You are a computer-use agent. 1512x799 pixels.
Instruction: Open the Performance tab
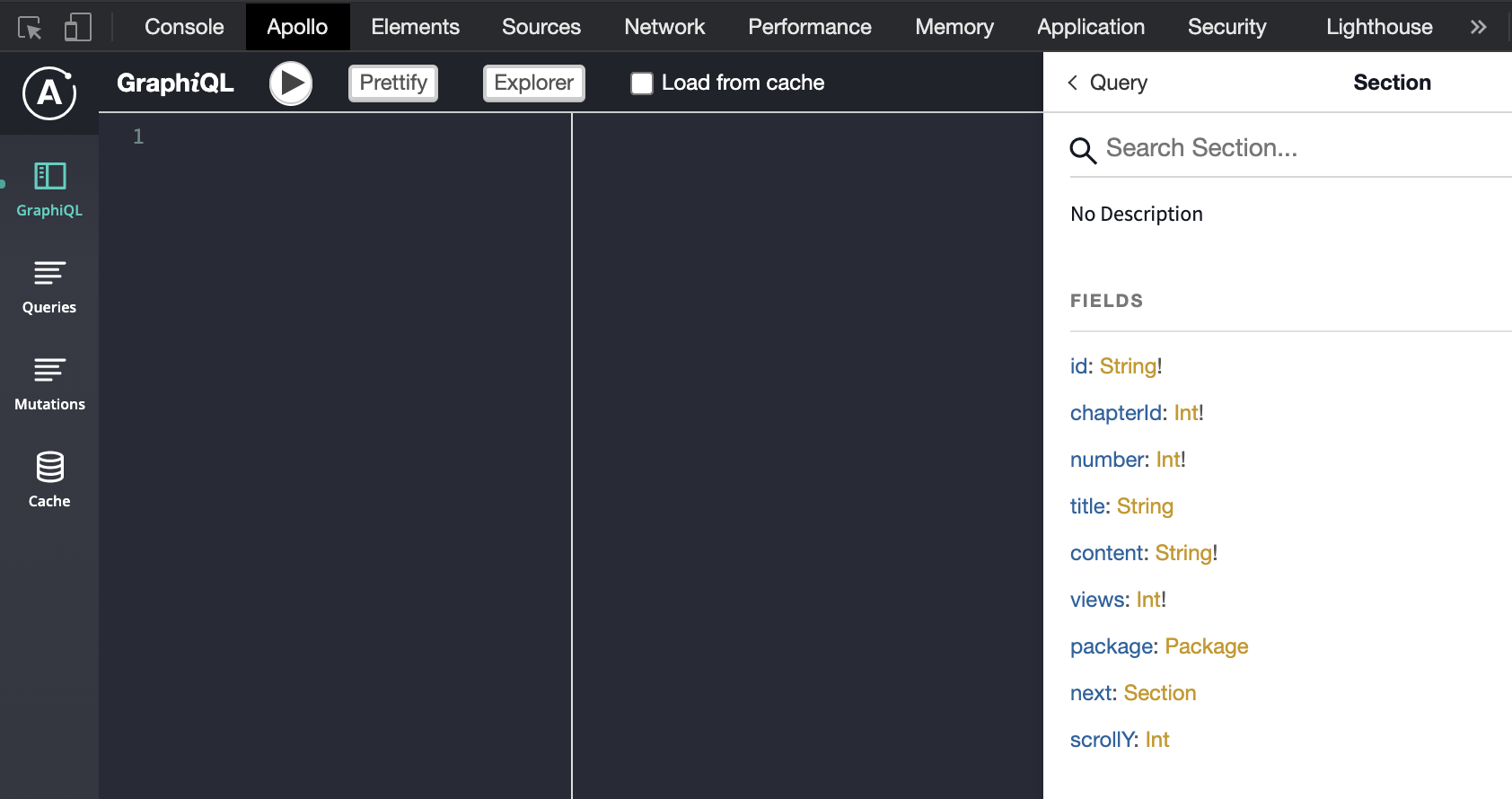click(810, 27)
